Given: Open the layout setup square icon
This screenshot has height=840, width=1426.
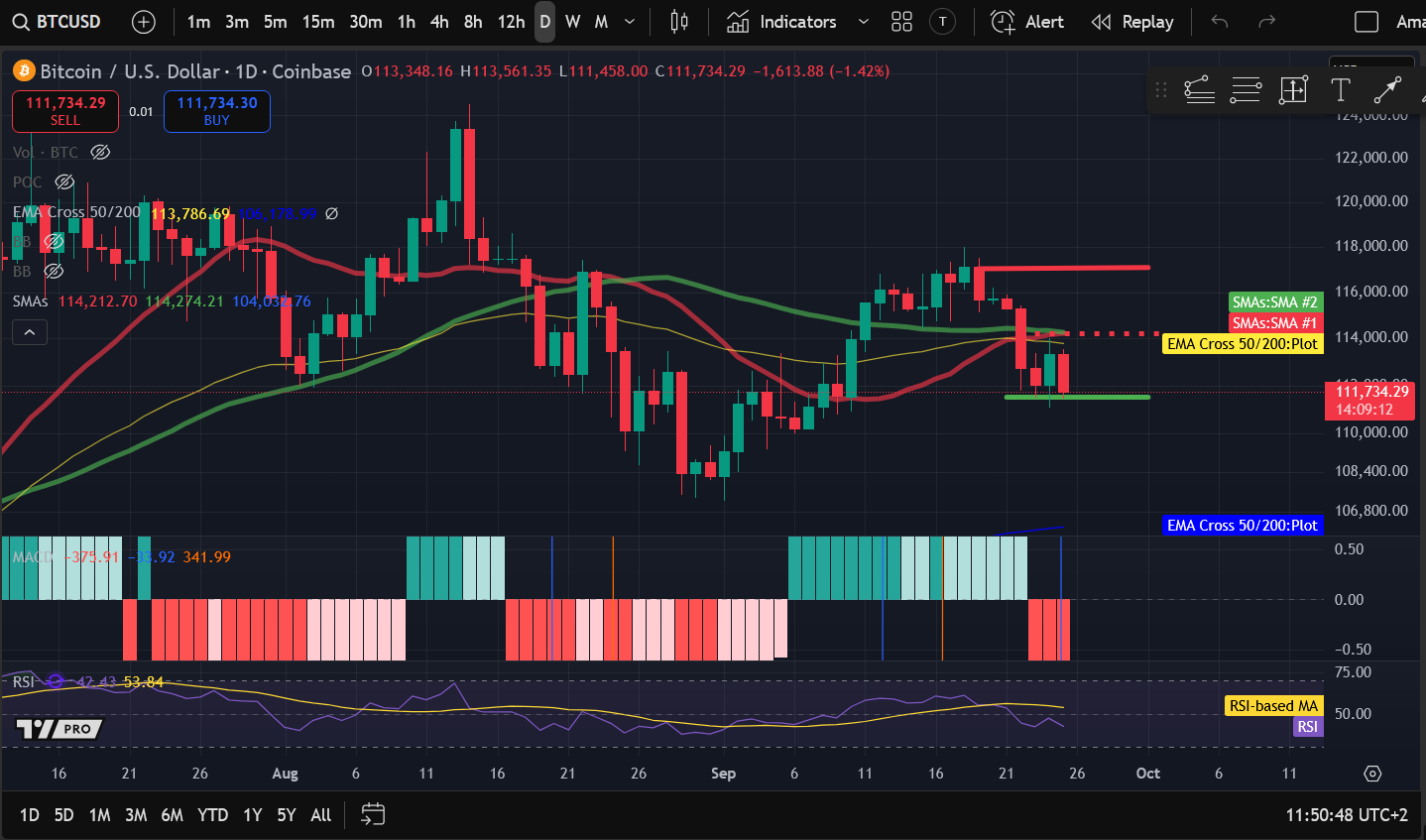Looking at the screenshot, I should click(x=1367, y=22).
